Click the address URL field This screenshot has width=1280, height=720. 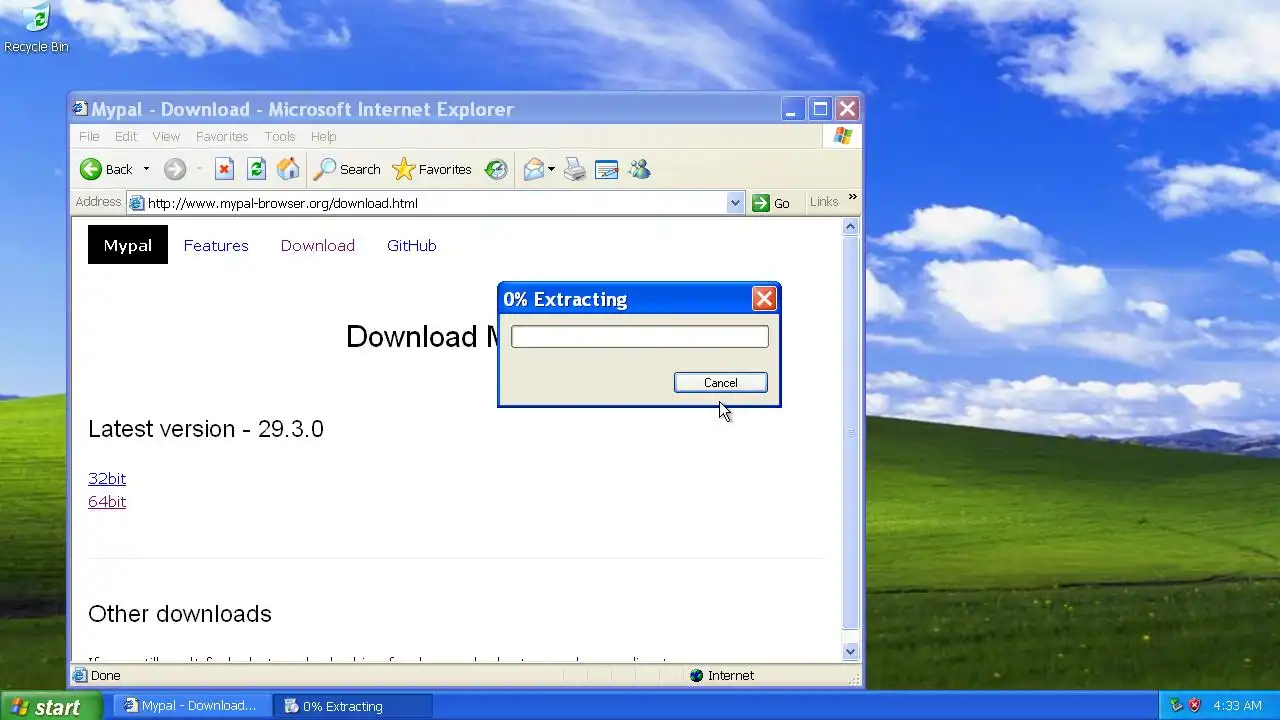(436, 203)
